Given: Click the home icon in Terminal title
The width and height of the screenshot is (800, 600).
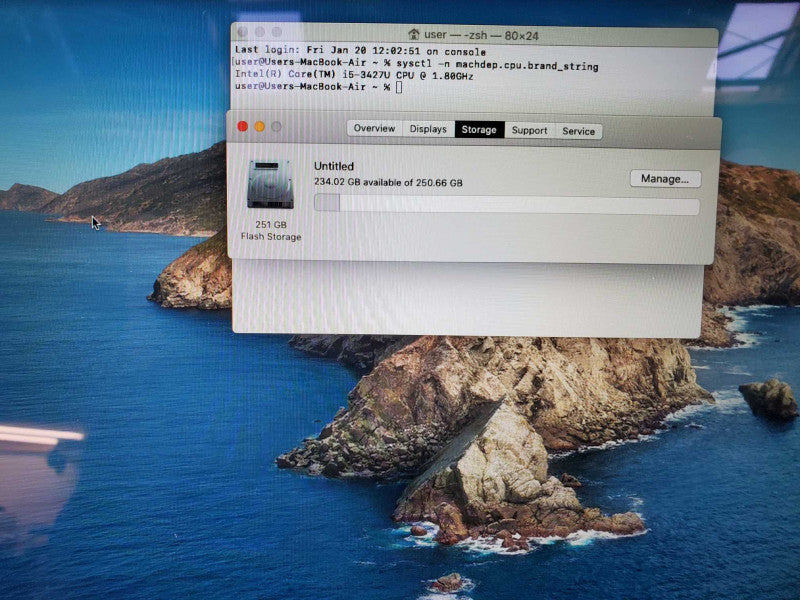Looking at the screenshot, I should coord(414,34).
